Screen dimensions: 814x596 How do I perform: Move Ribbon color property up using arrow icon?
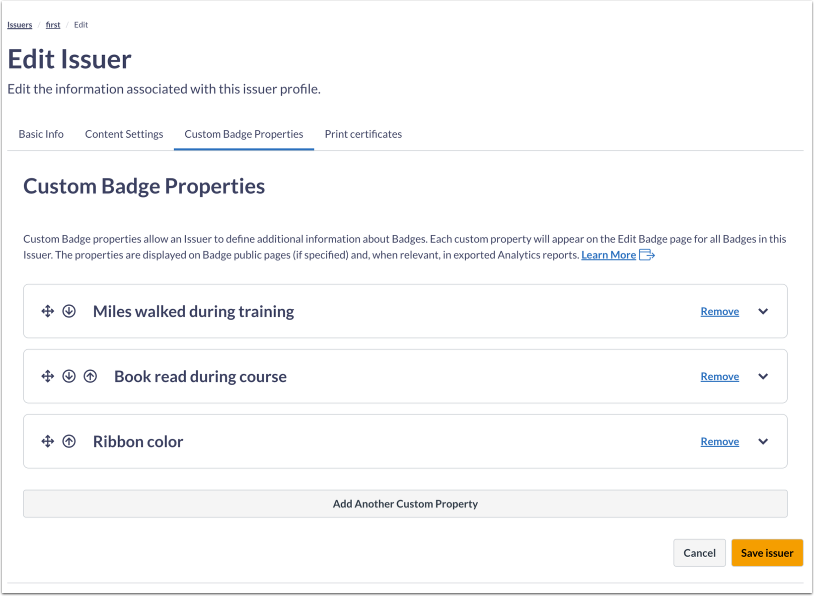(x=69, y=441)
